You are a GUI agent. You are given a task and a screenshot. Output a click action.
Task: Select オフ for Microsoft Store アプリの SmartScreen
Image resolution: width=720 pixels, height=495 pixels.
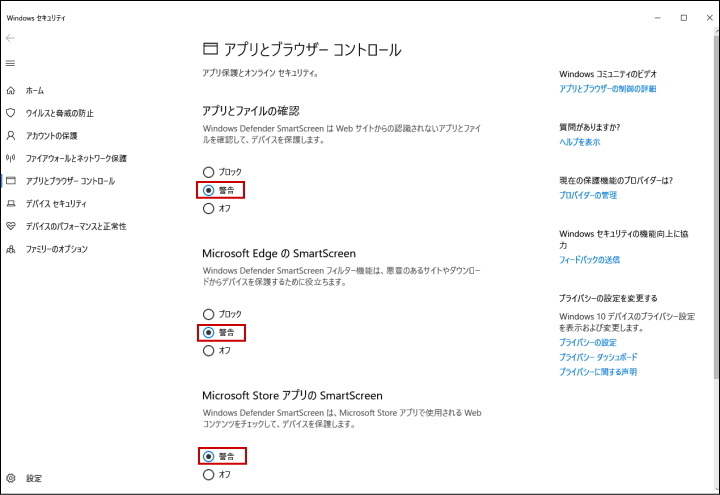tap(208, 475)
